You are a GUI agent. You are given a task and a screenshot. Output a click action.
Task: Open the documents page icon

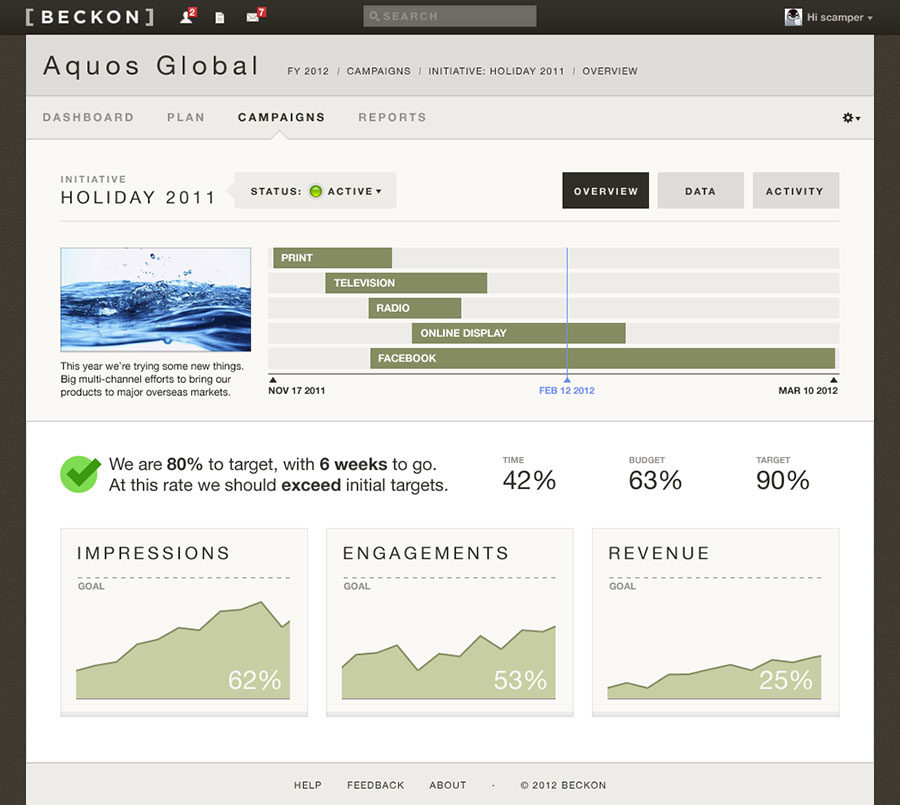219,18
